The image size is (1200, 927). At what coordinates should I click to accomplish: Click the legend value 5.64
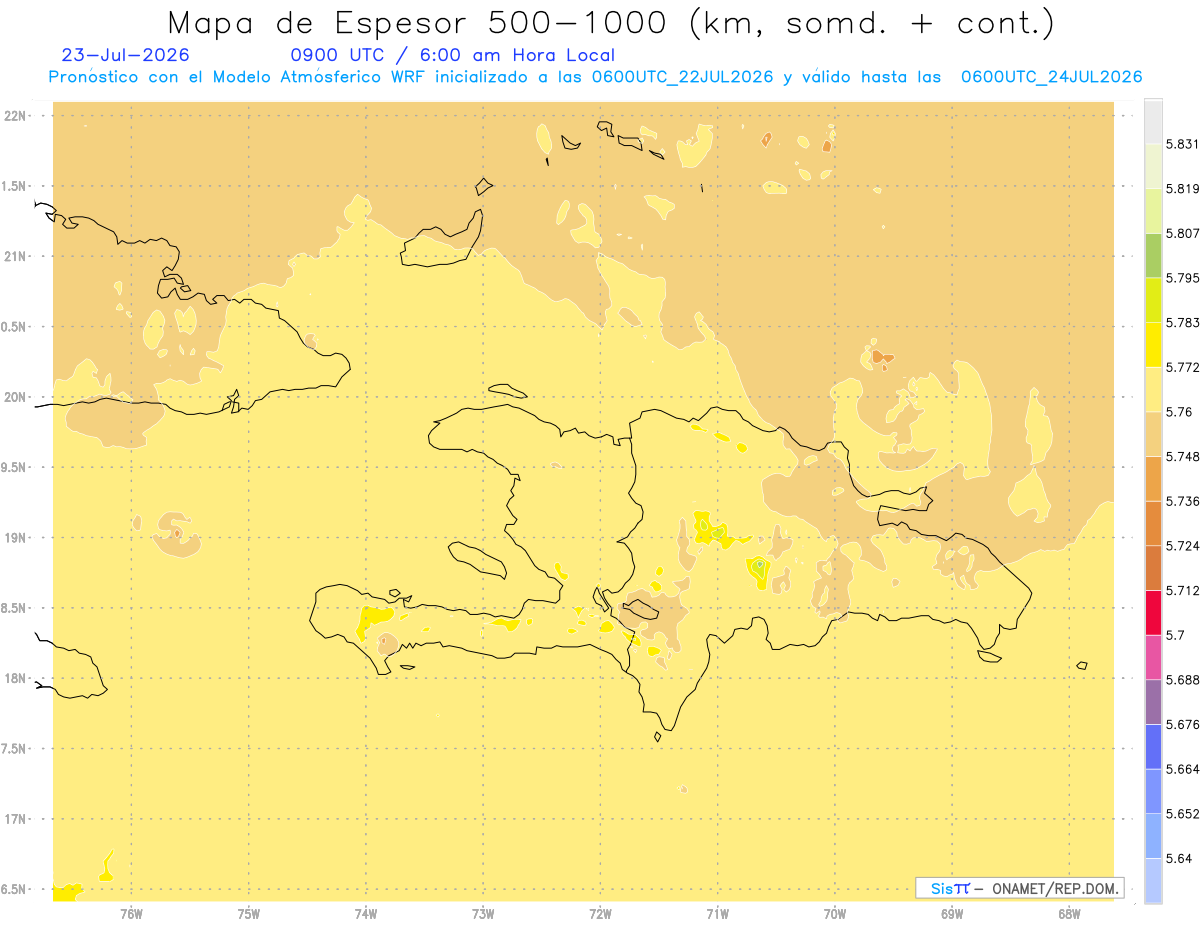coord(1179,858)
